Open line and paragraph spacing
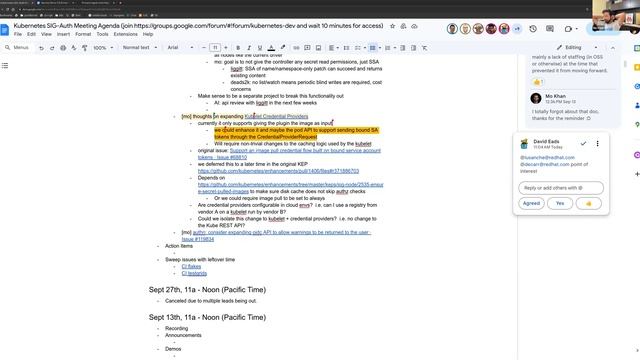The image size is (640, 360). coord(346,48)
